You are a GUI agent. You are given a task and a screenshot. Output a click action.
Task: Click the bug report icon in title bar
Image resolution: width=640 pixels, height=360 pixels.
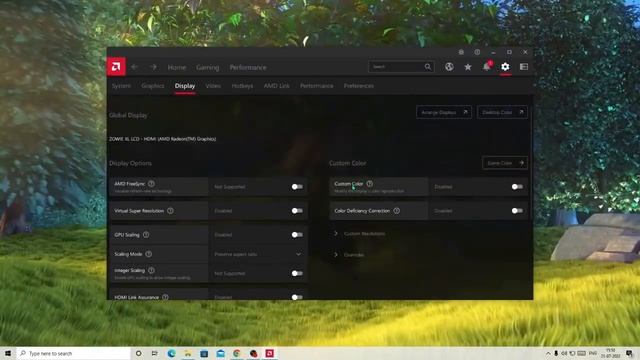[x=461, y=52]
